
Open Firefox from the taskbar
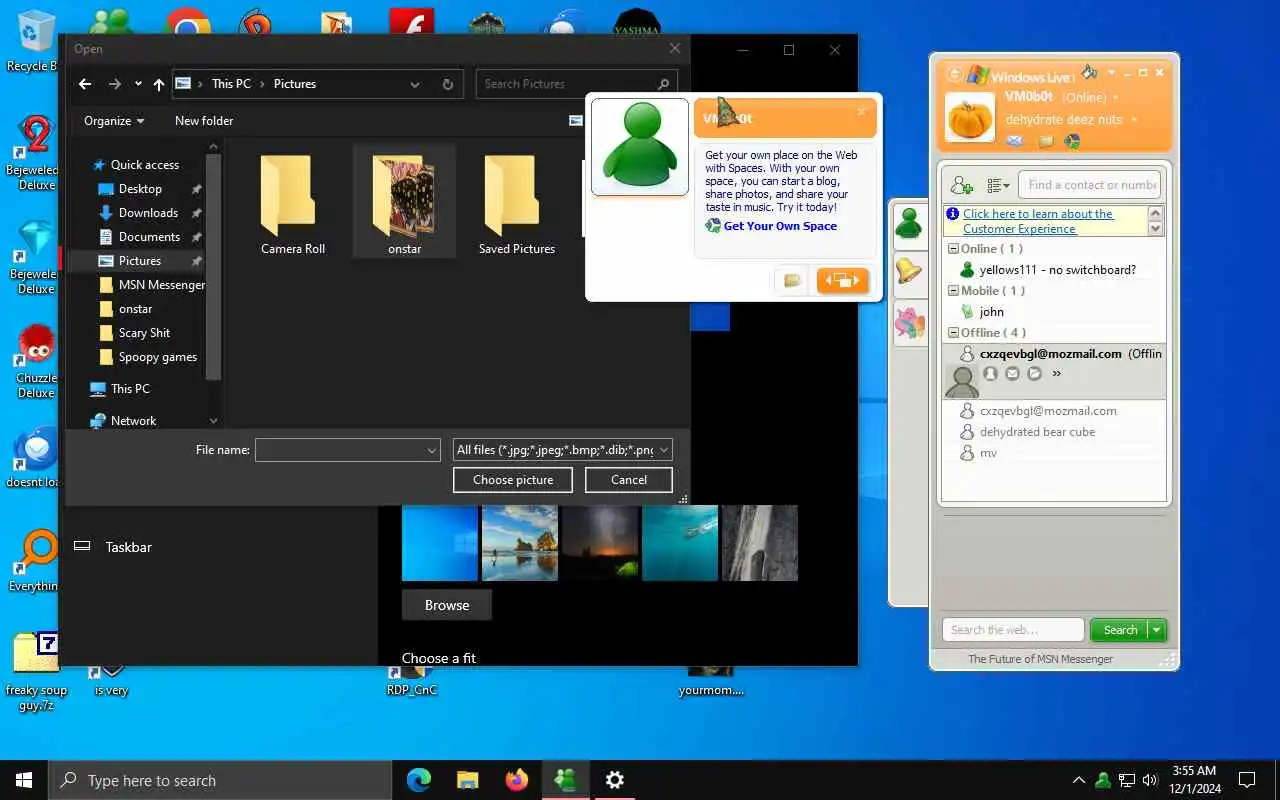tap(516, 780)
